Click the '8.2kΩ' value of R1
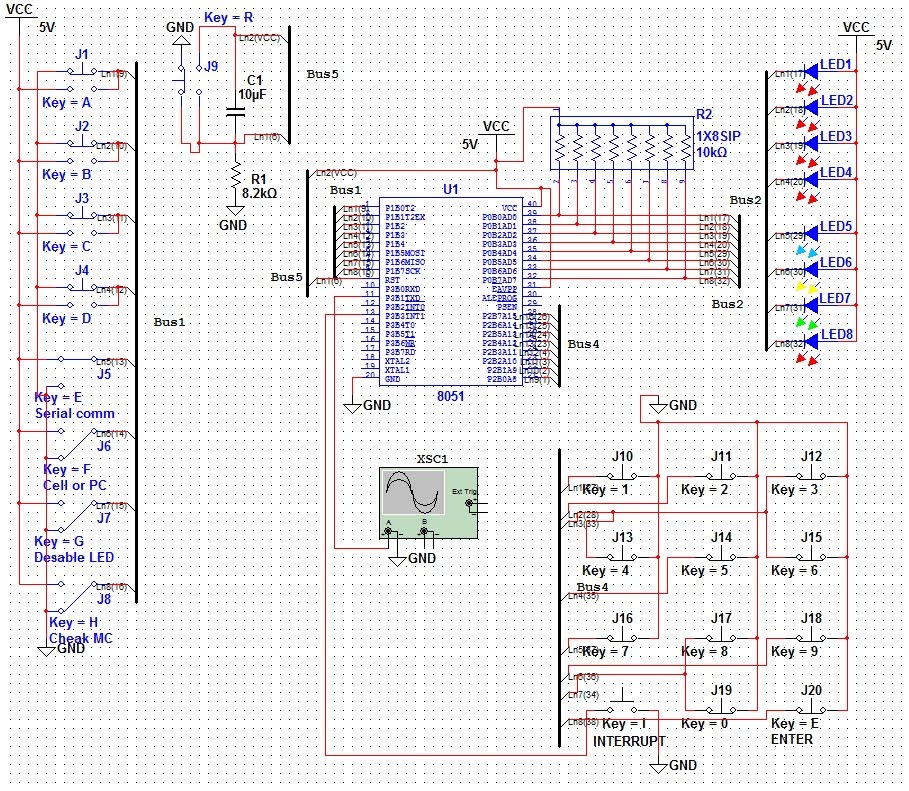 tap(259, 193)
